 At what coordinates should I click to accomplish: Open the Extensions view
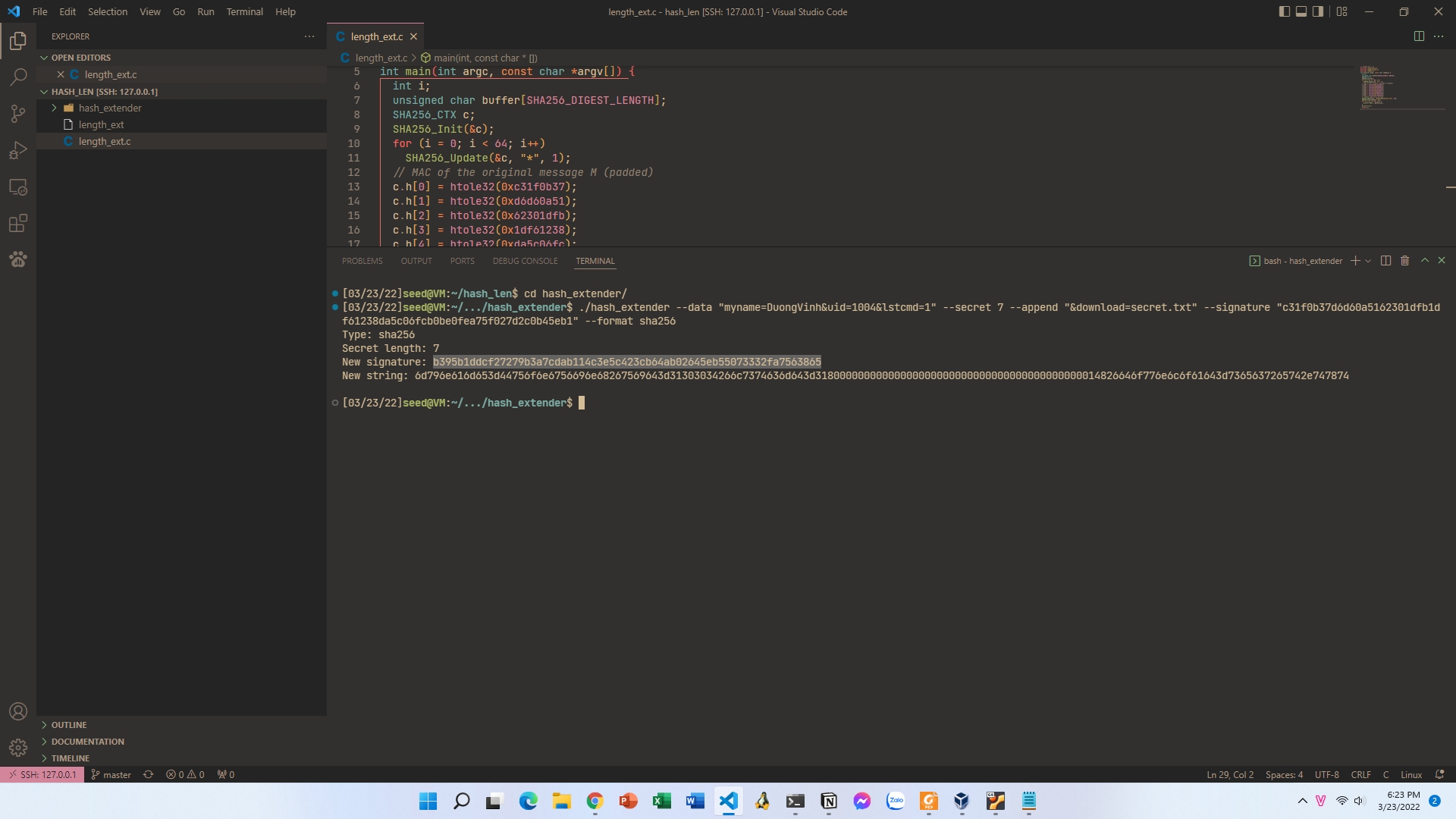(18, 223)
